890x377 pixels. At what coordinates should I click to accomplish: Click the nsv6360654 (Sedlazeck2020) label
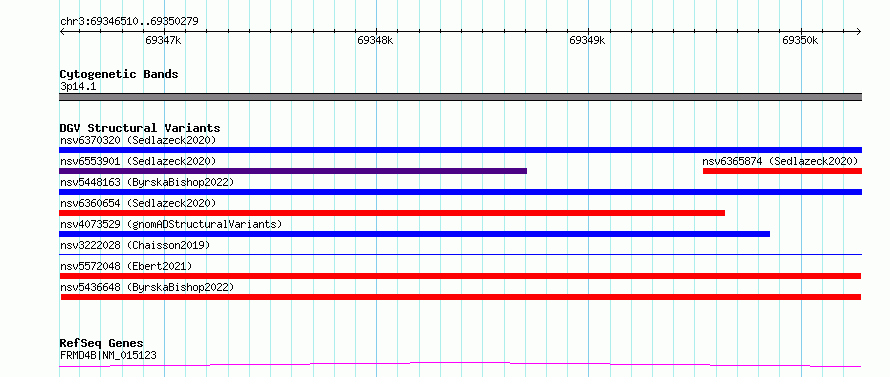tap(138, 203)
